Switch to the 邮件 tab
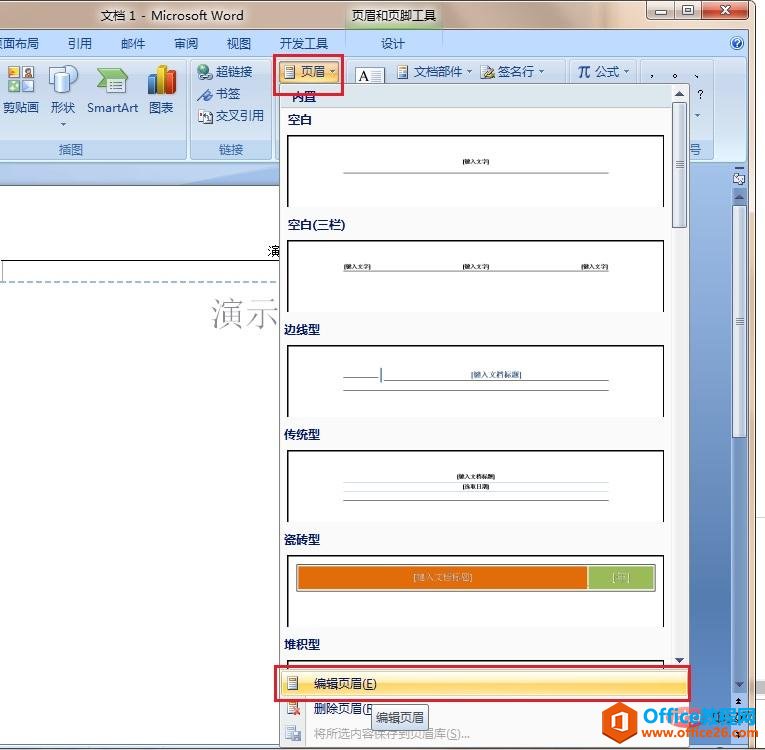The width and height of the screenshot is (765, 750). click(133, 43)
